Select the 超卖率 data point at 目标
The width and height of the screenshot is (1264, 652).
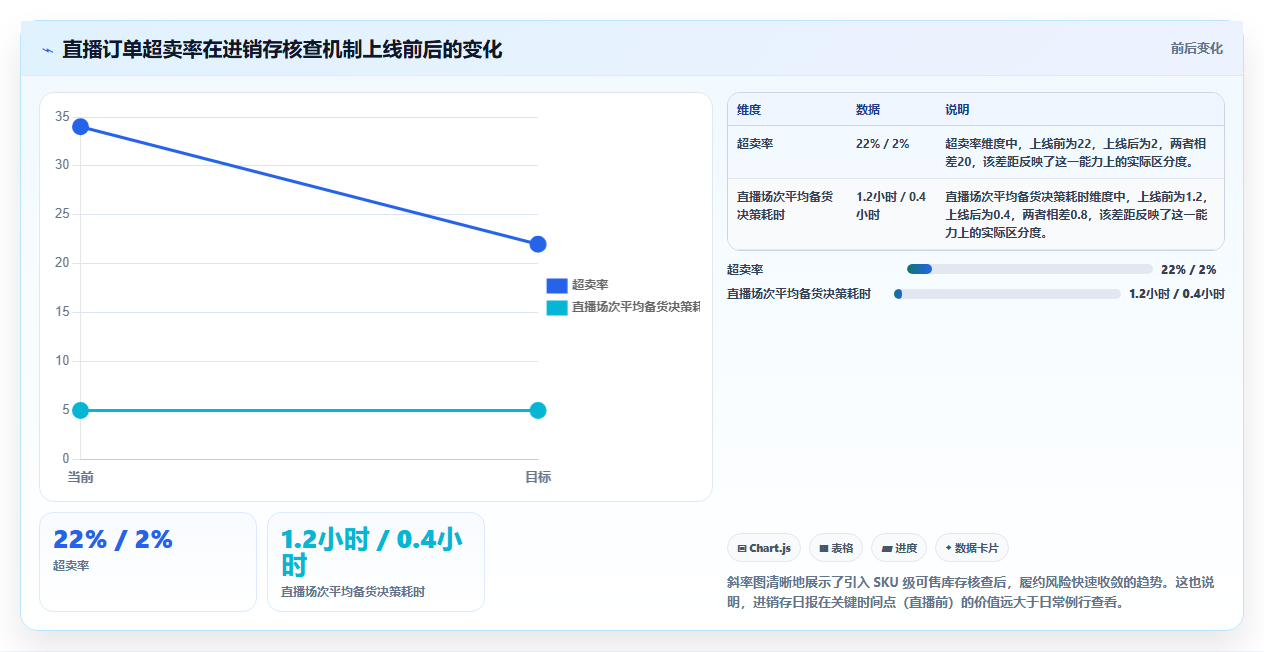(x=538, y=244)
